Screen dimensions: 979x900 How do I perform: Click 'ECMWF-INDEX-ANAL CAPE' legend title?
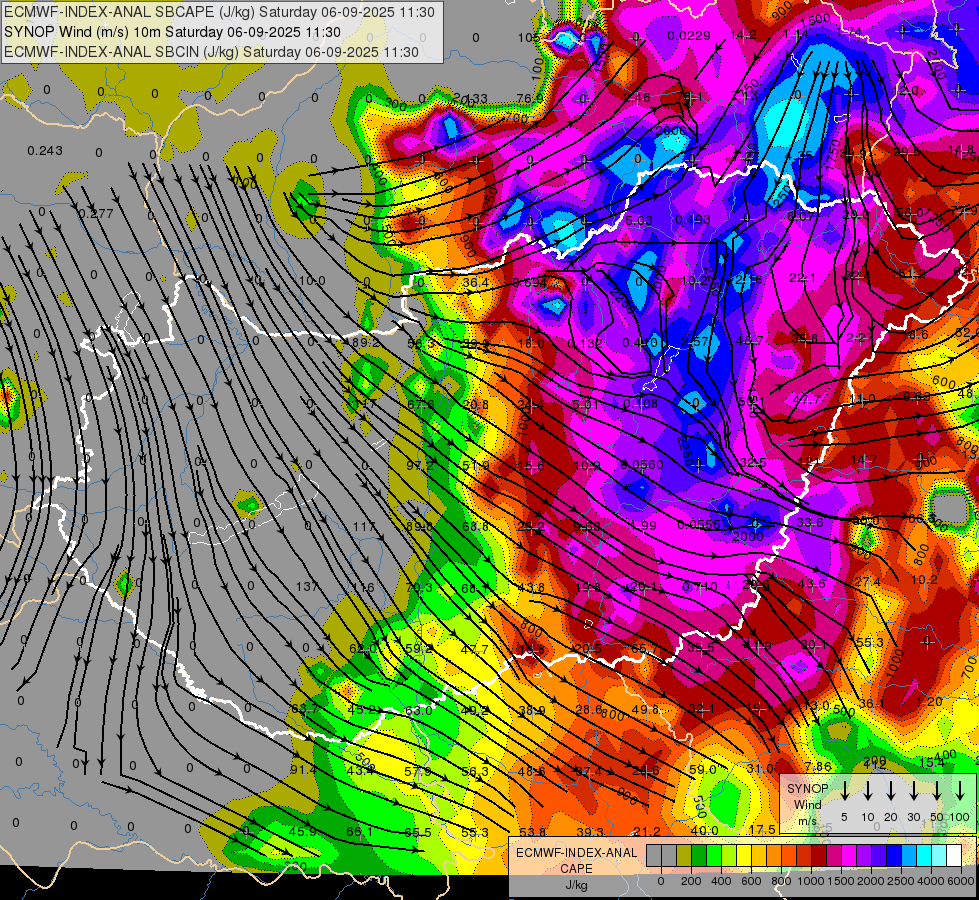577,860
